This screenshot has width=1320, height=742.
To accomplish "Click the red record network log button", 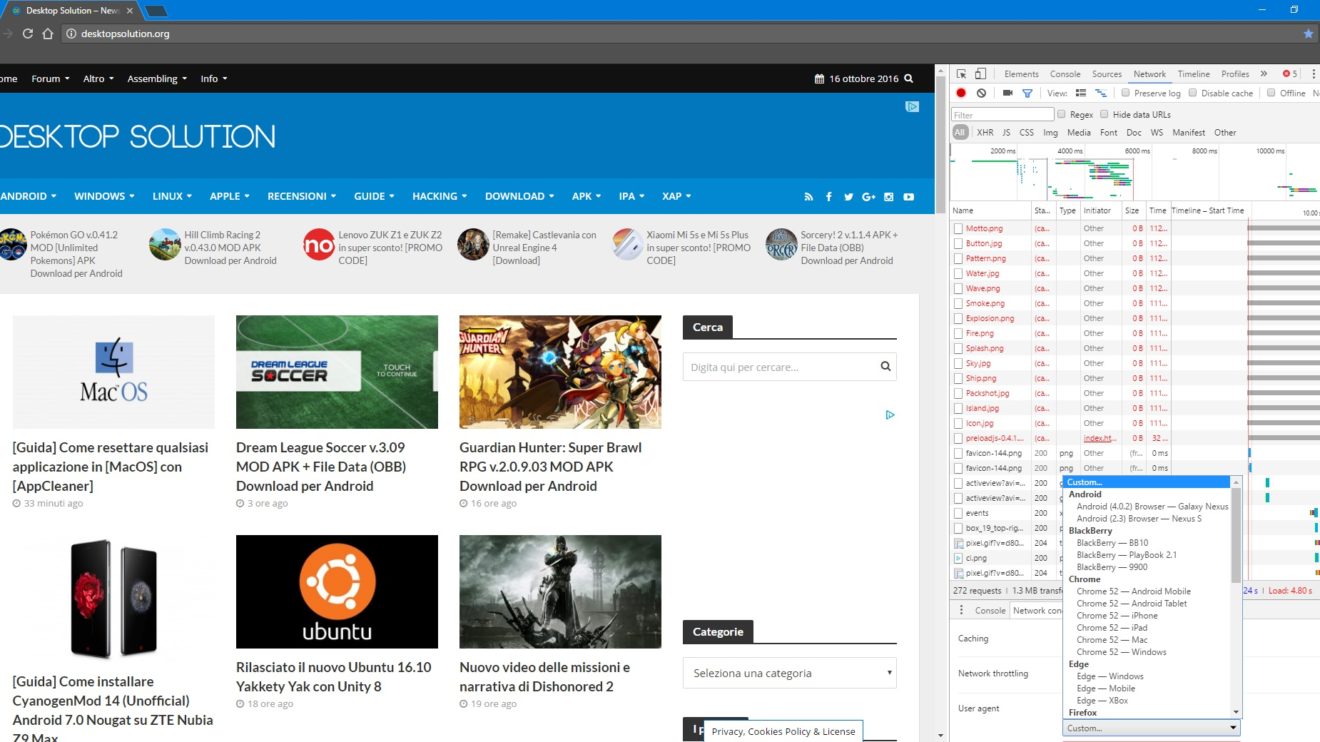I will (961, 93).
